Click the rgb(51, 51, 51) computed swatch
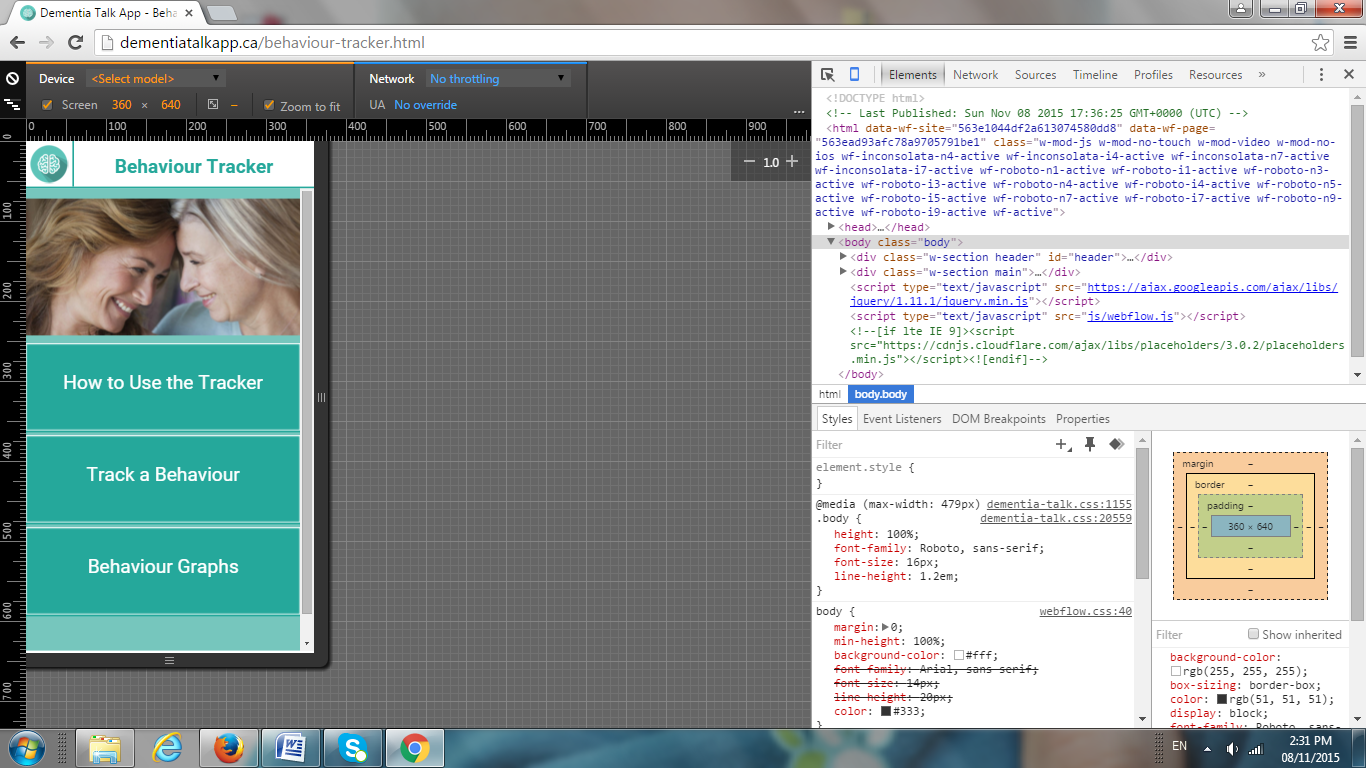This screenshot has width=1366, height=768. pyautogui.click(x=1221, y=699)
